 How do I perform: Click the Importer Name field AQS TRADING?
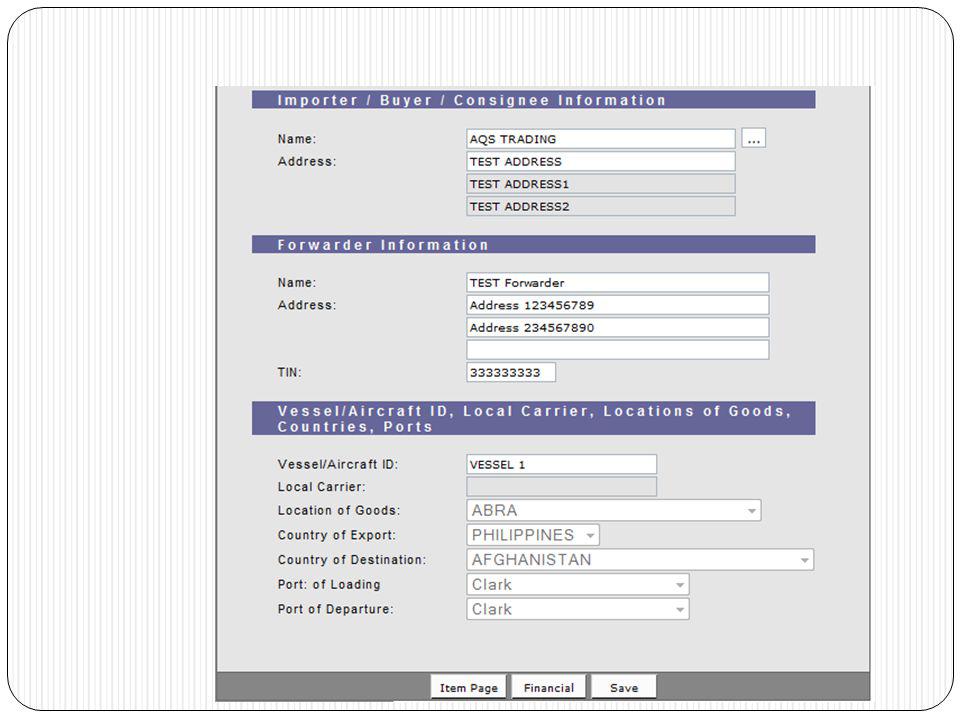(x=600, y=139)
